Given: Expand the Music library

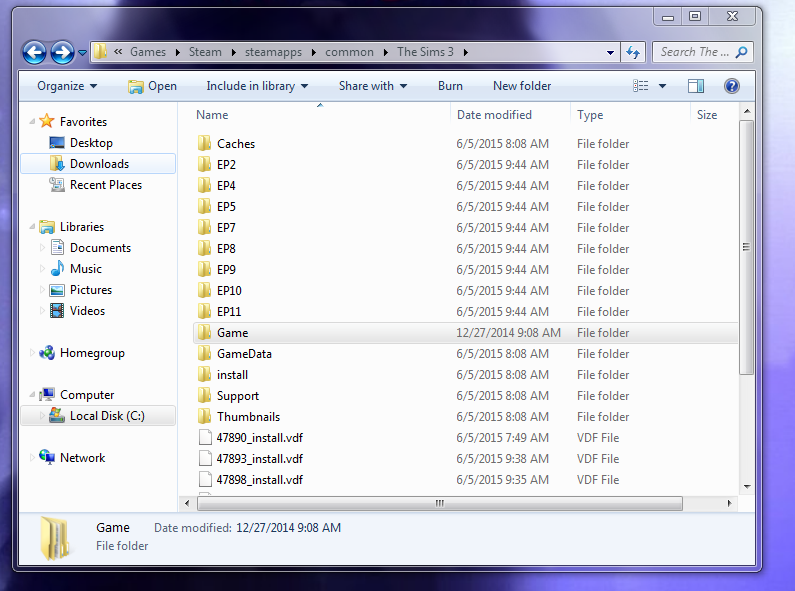Looking at the screenshot, I should click(43, 269).
